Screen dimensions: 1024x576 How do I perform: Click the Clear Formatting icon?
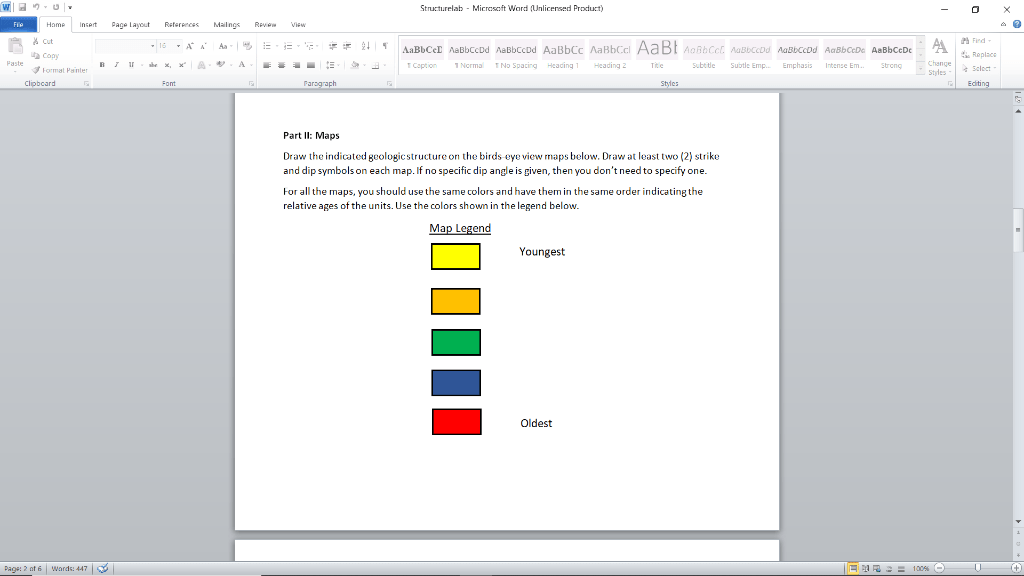coord(247,46)
